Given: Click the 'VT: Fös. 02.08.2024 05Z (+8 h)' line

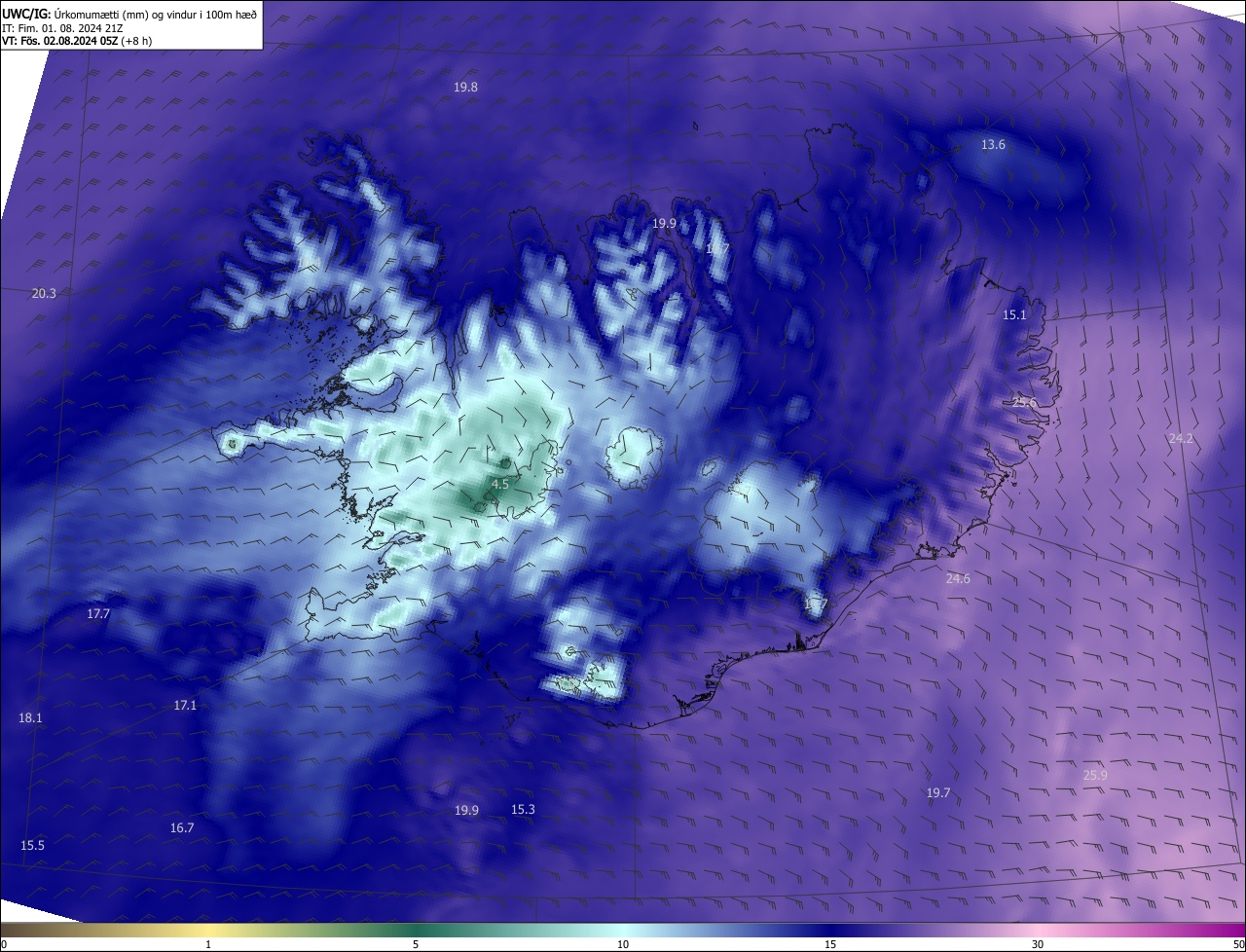Looking at the screenshot, I should [77, 41].
